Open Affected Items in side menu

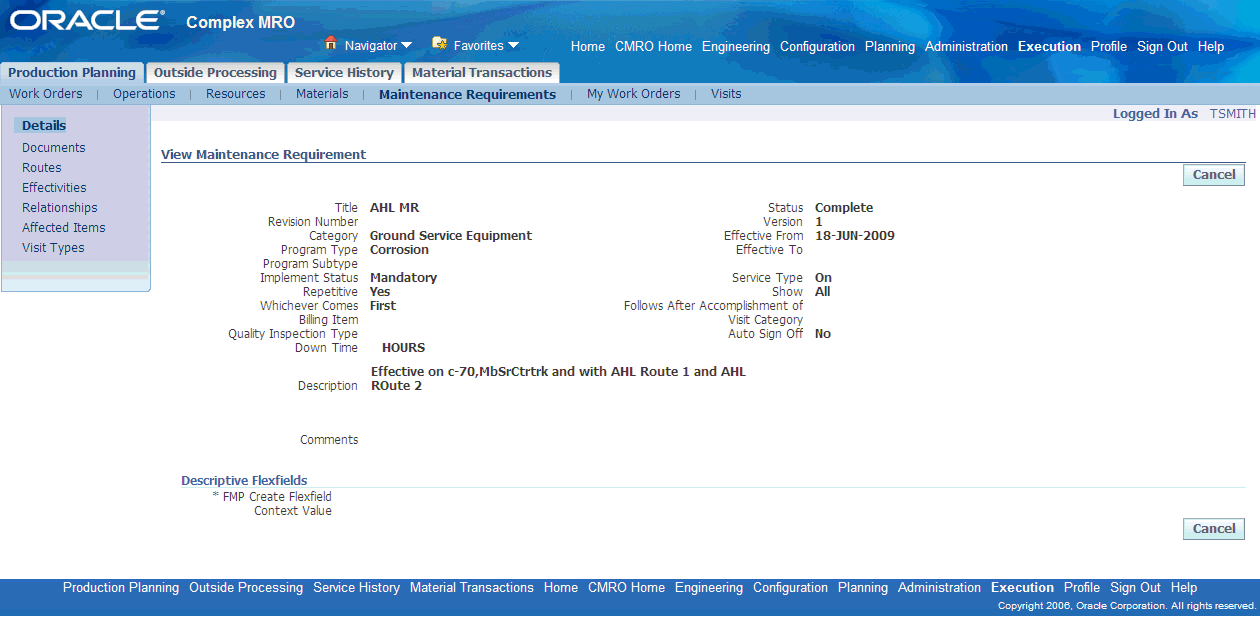pyautogui.click(x=64, y=228)
